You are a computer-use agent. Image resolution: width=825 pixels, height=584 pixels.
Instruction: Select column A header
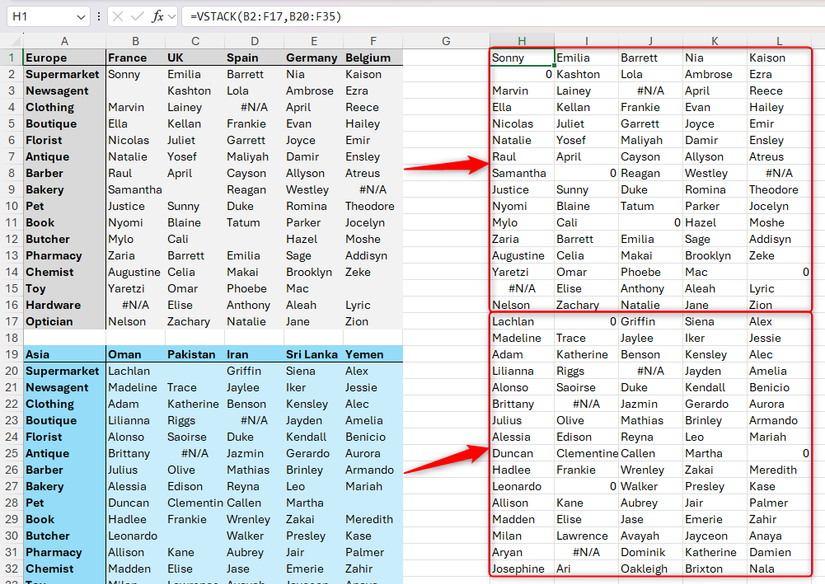pyautogui.click(x=64, y=42)
